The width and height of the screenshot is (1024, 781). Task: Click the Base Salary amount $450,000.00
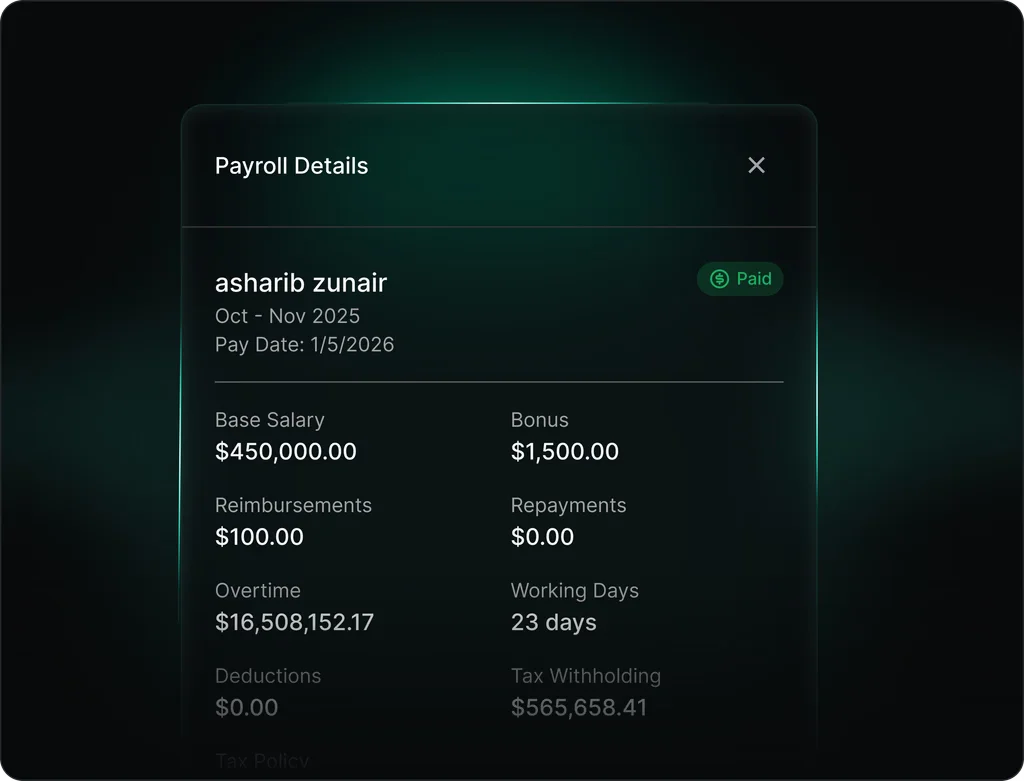[x=285, y=451]
